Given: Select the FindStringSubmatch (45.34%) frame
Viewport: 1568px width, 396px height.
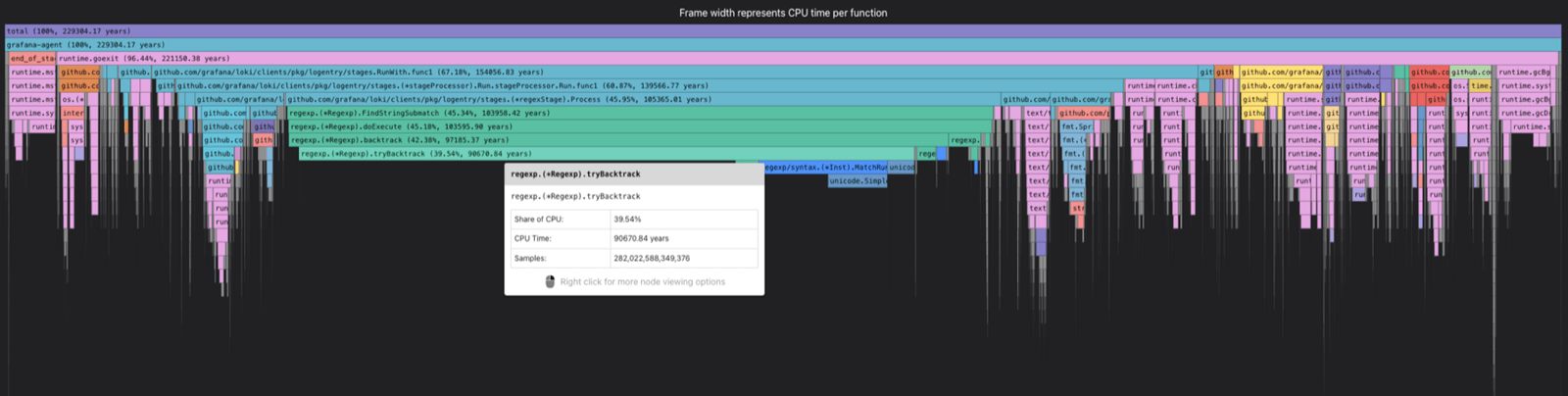Looking at the screenshot, I should (640, 113).
